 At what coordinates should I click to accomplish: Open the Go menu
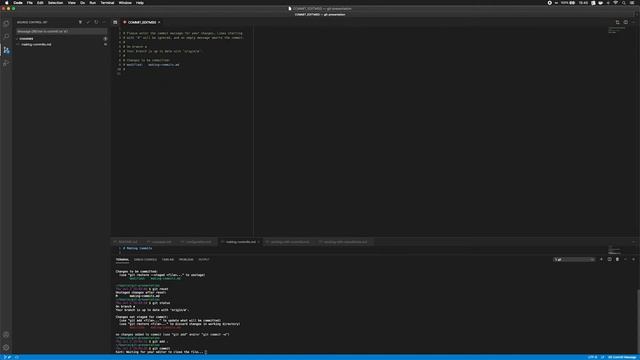tap(82, 3)
